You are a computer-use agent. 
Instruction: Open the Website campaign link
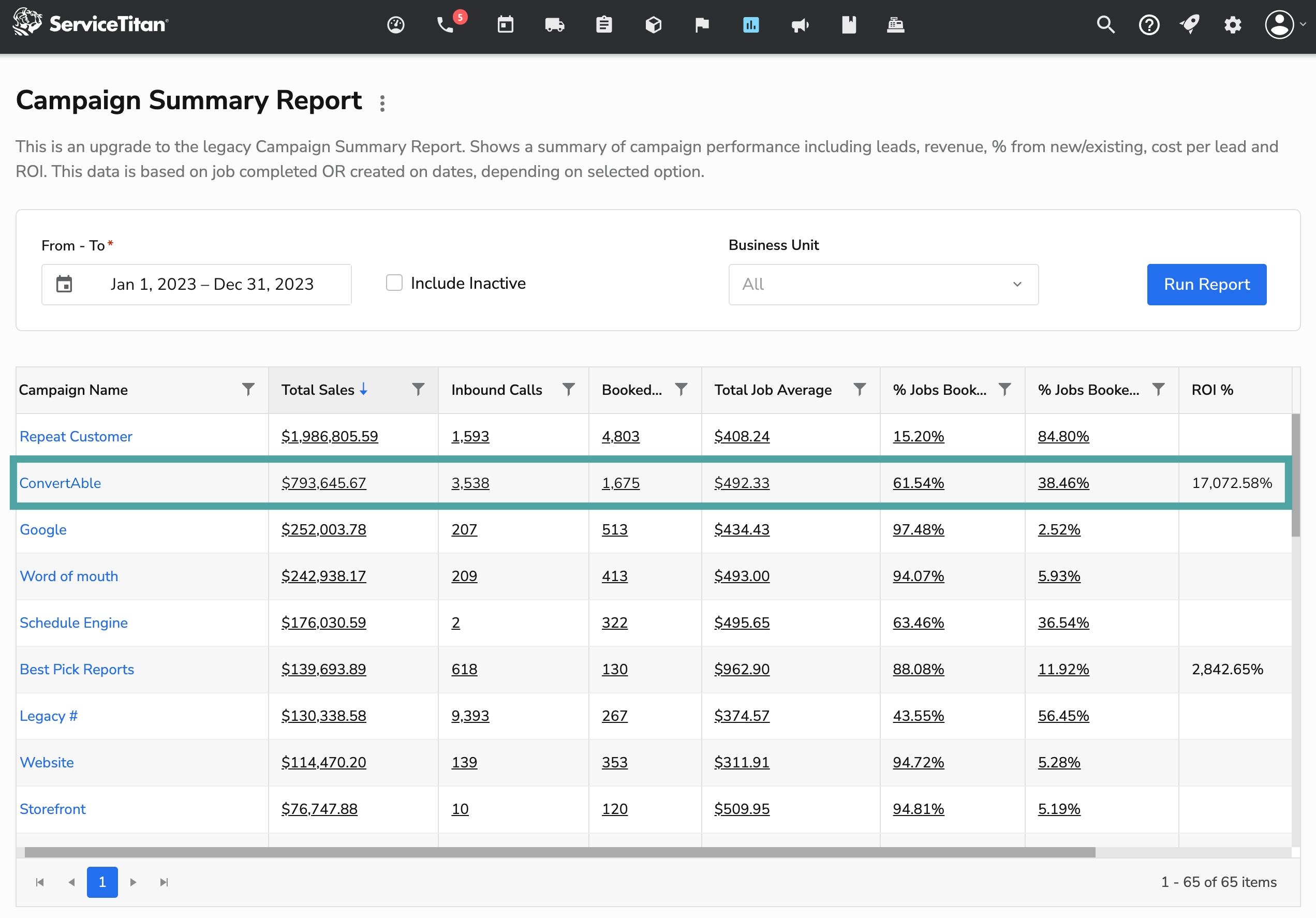(47, 762)
